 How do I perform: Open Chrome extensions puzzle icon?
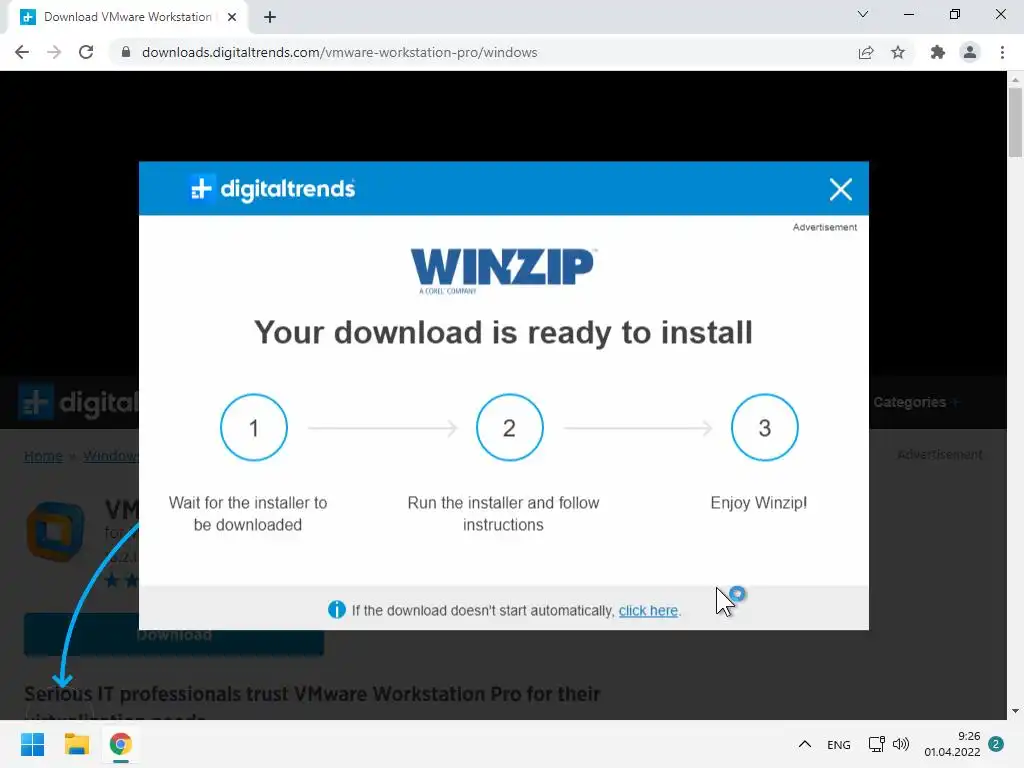[x=937, y=52]
